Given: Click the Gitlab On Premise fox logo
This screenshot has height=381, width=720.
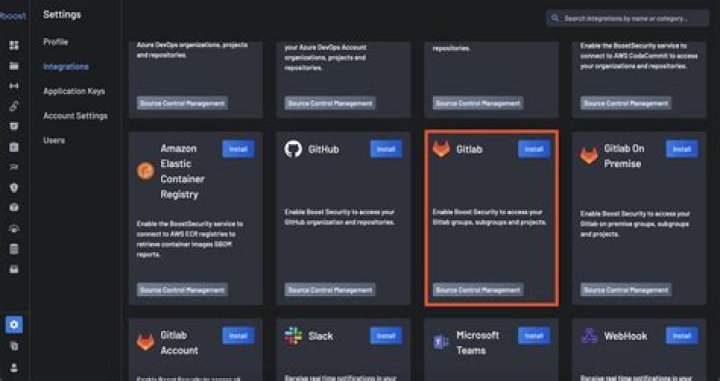Looking at the screenshot, I should [x=589, y=156].
